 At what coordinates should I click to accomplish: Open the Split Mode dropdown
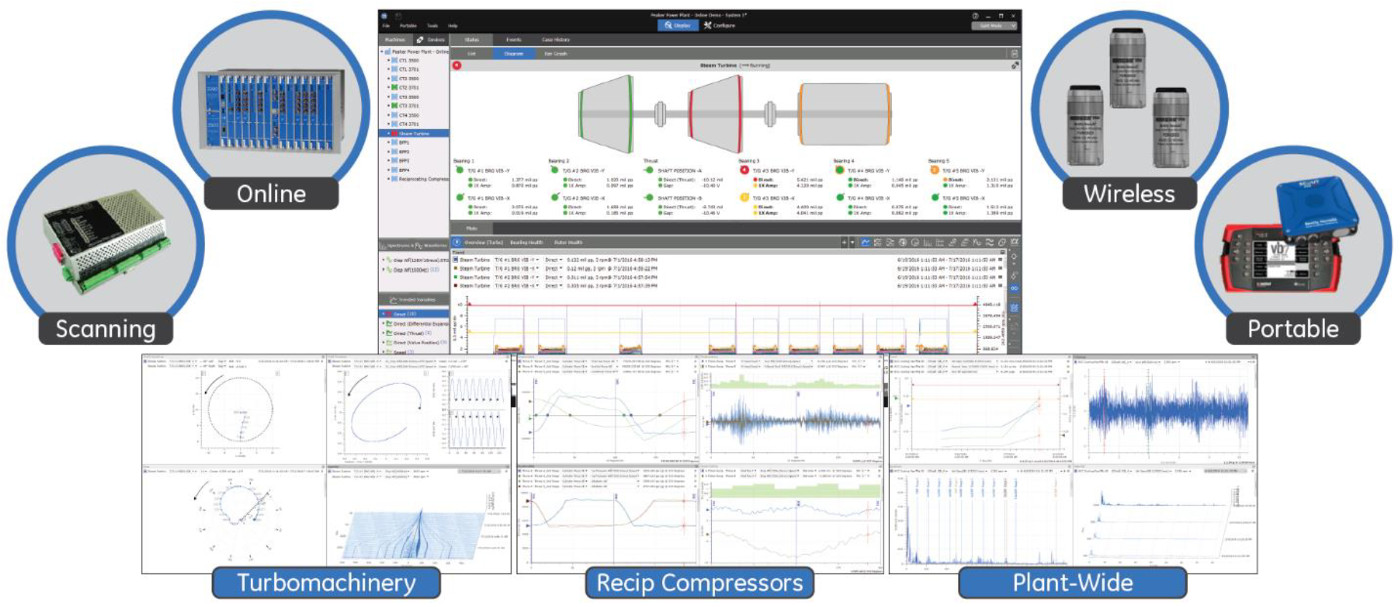coord(994,26)
